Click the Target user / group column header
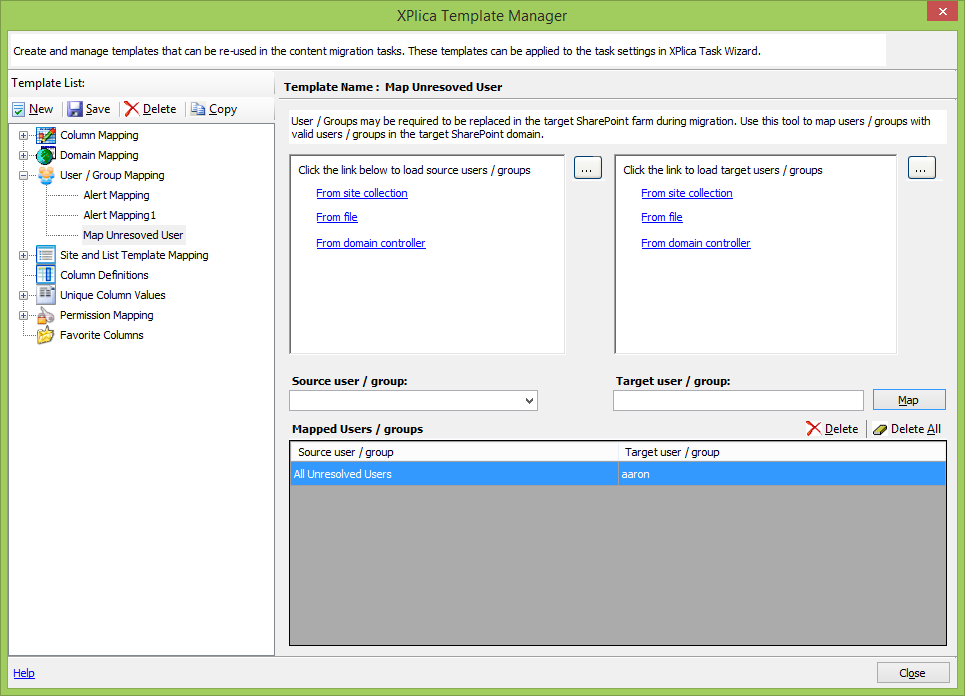The image size is (965, 696). [x=782, y=452]
